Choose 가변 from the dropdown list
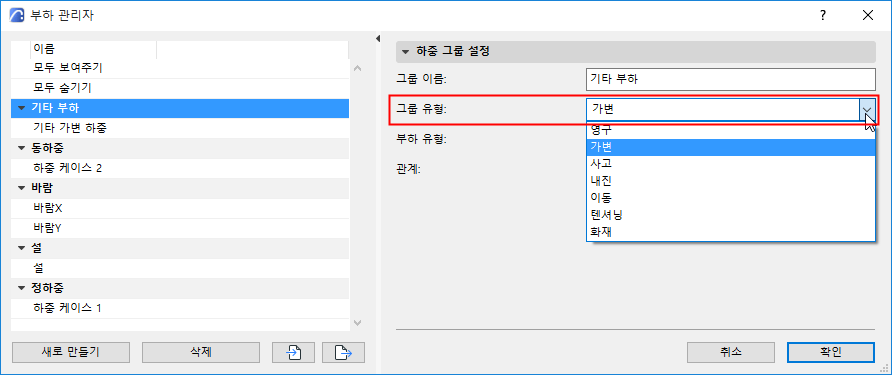The width and height of the screenshot is (892, 375). coord(730,147)
